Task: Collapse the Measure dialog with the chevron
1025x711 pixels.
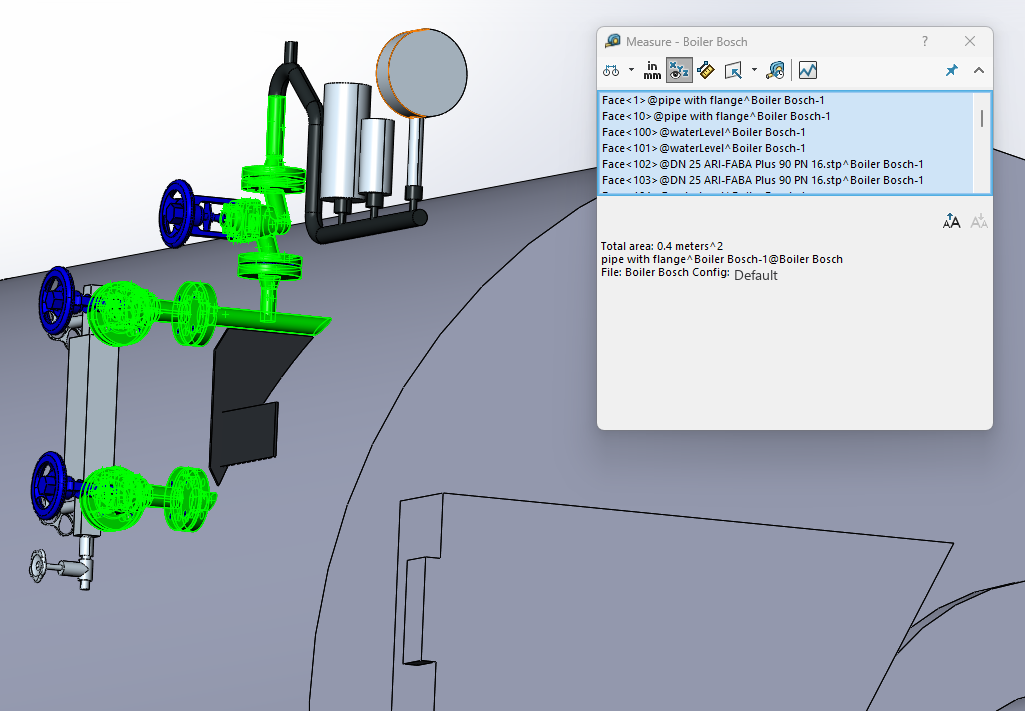Action: click(979, 70)
